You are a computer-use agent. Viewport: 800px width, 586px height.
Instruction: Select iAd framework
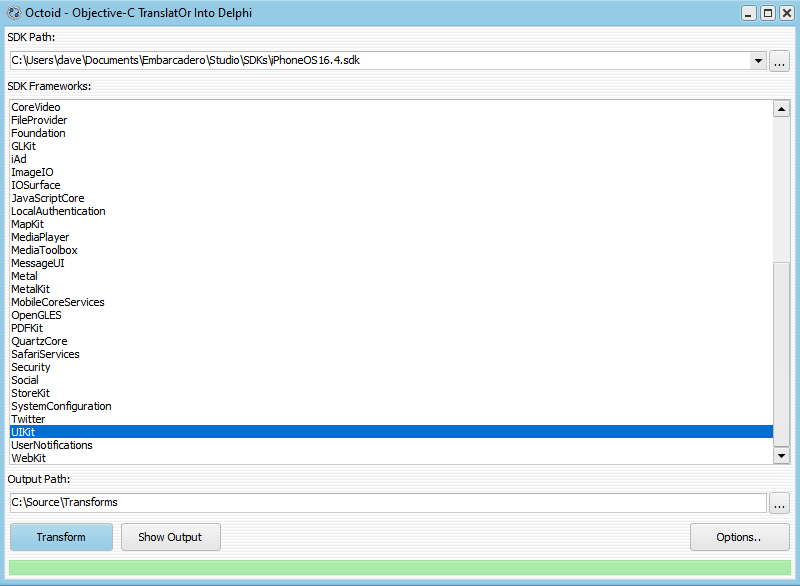391,159
